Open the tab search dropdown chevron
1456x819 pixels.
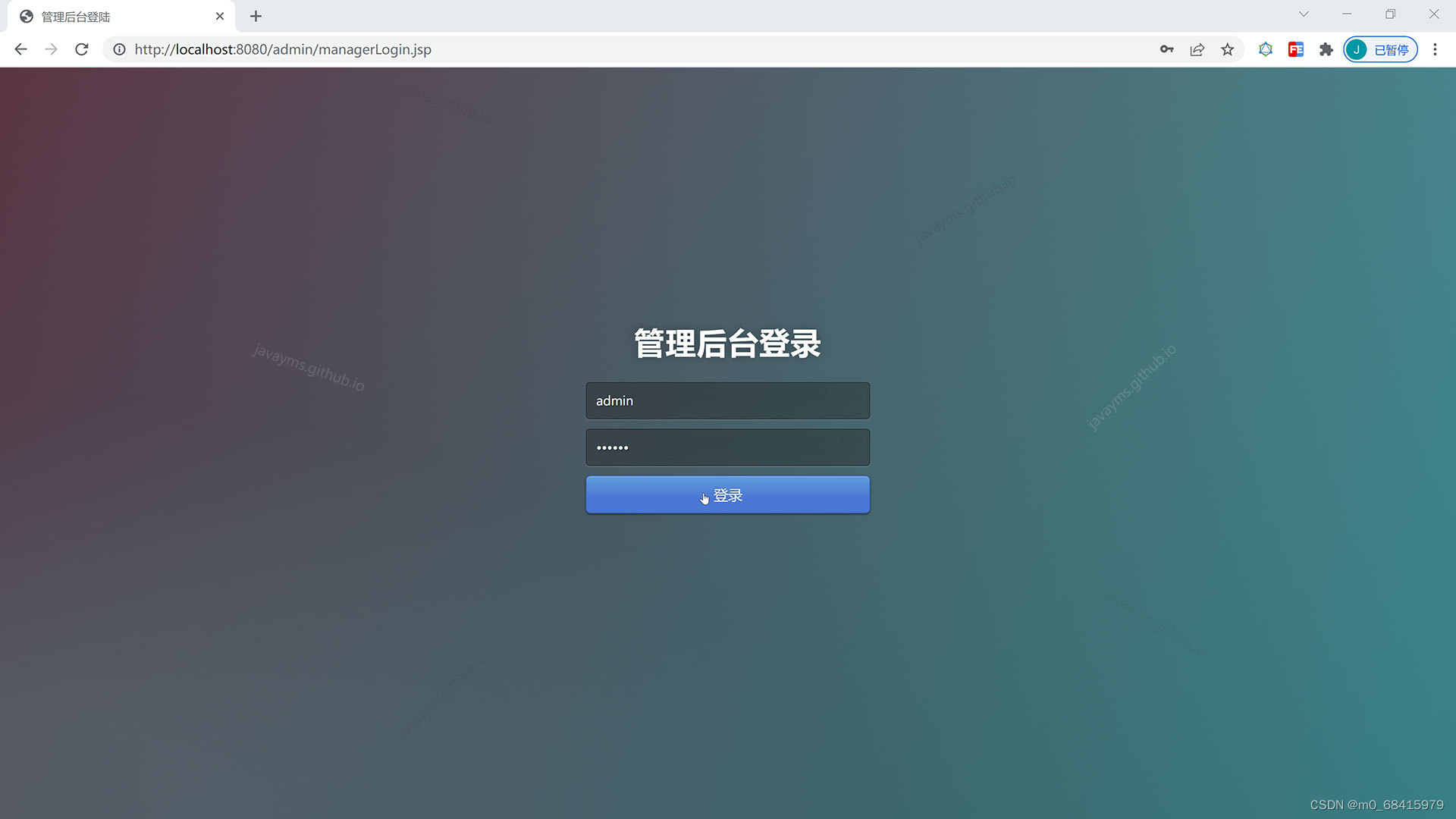click(x=1304, y=14)
